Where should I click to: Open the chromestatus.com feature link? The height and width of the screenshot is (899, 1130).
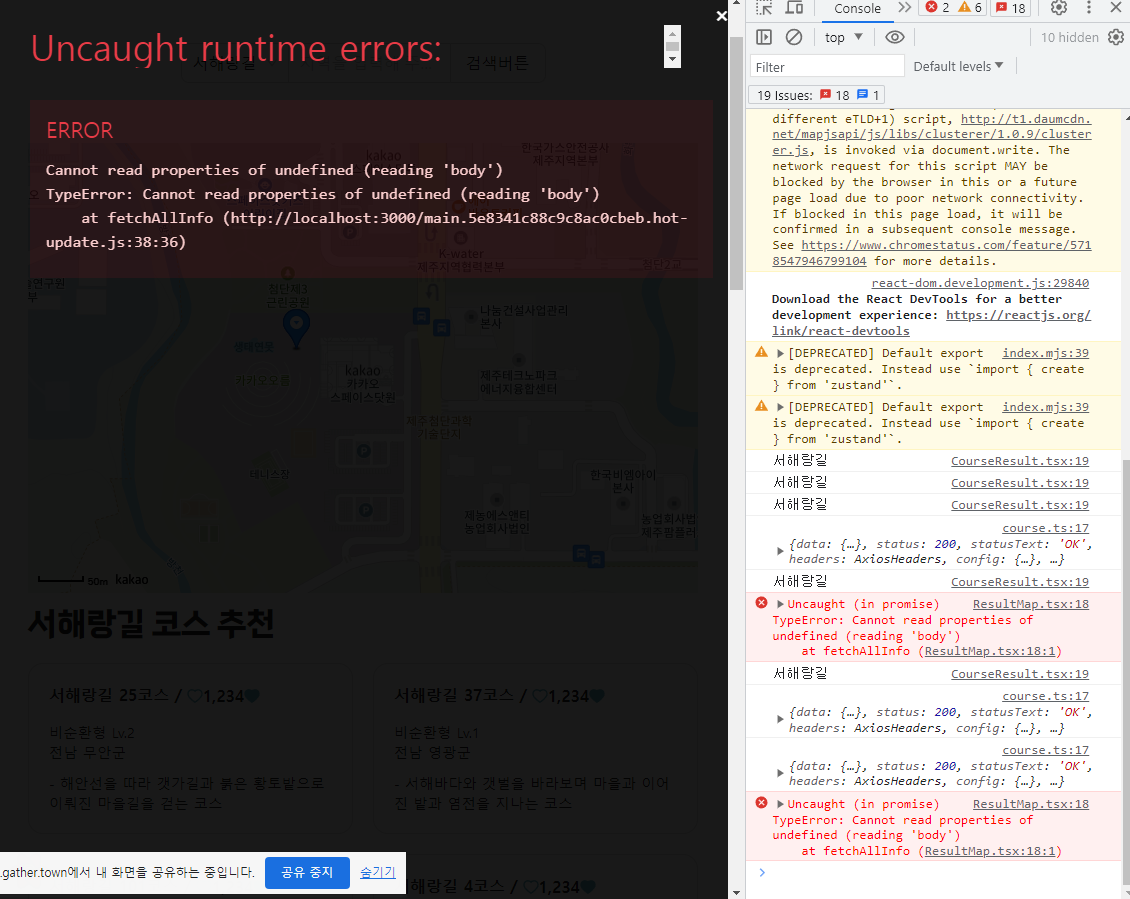(x=932, y=253)
